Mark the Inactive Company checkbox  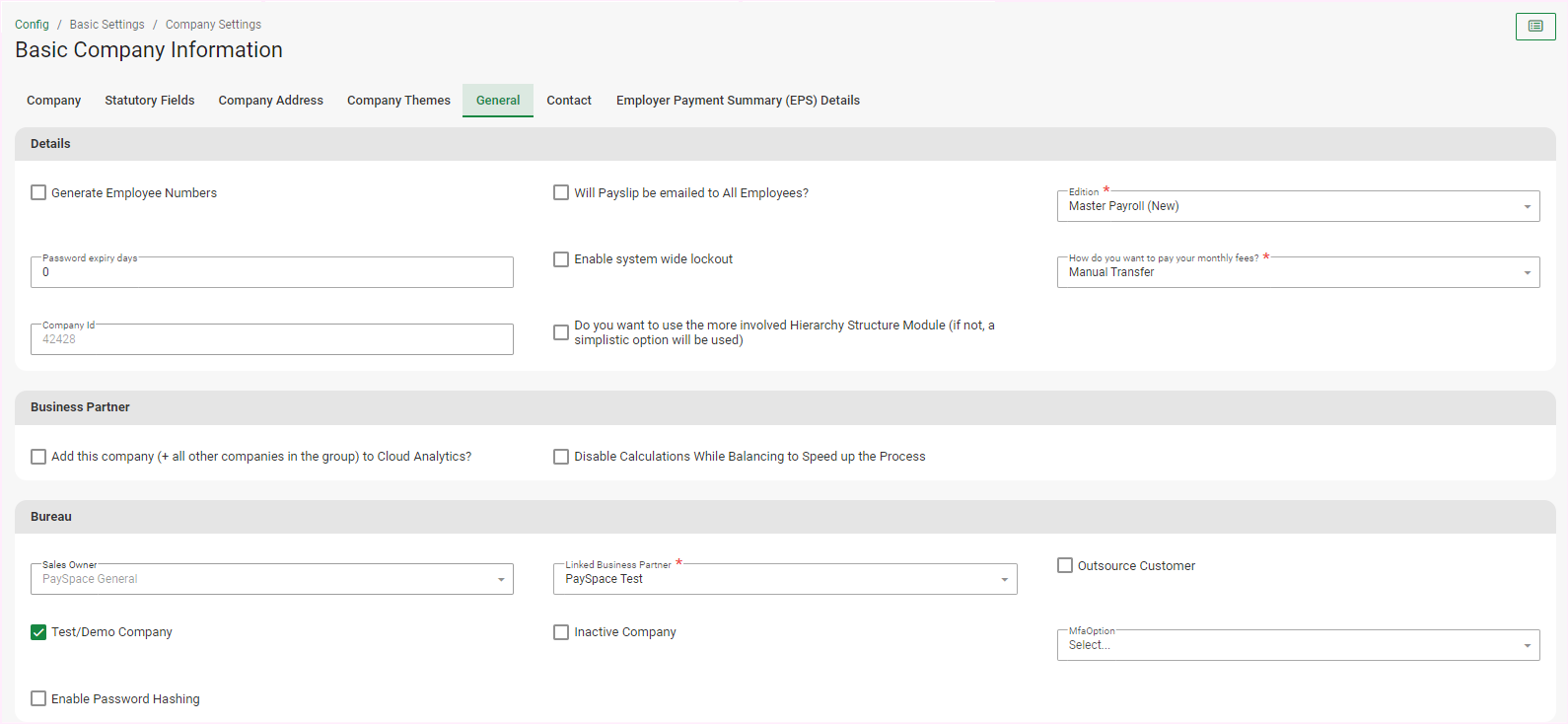[561, 632]
